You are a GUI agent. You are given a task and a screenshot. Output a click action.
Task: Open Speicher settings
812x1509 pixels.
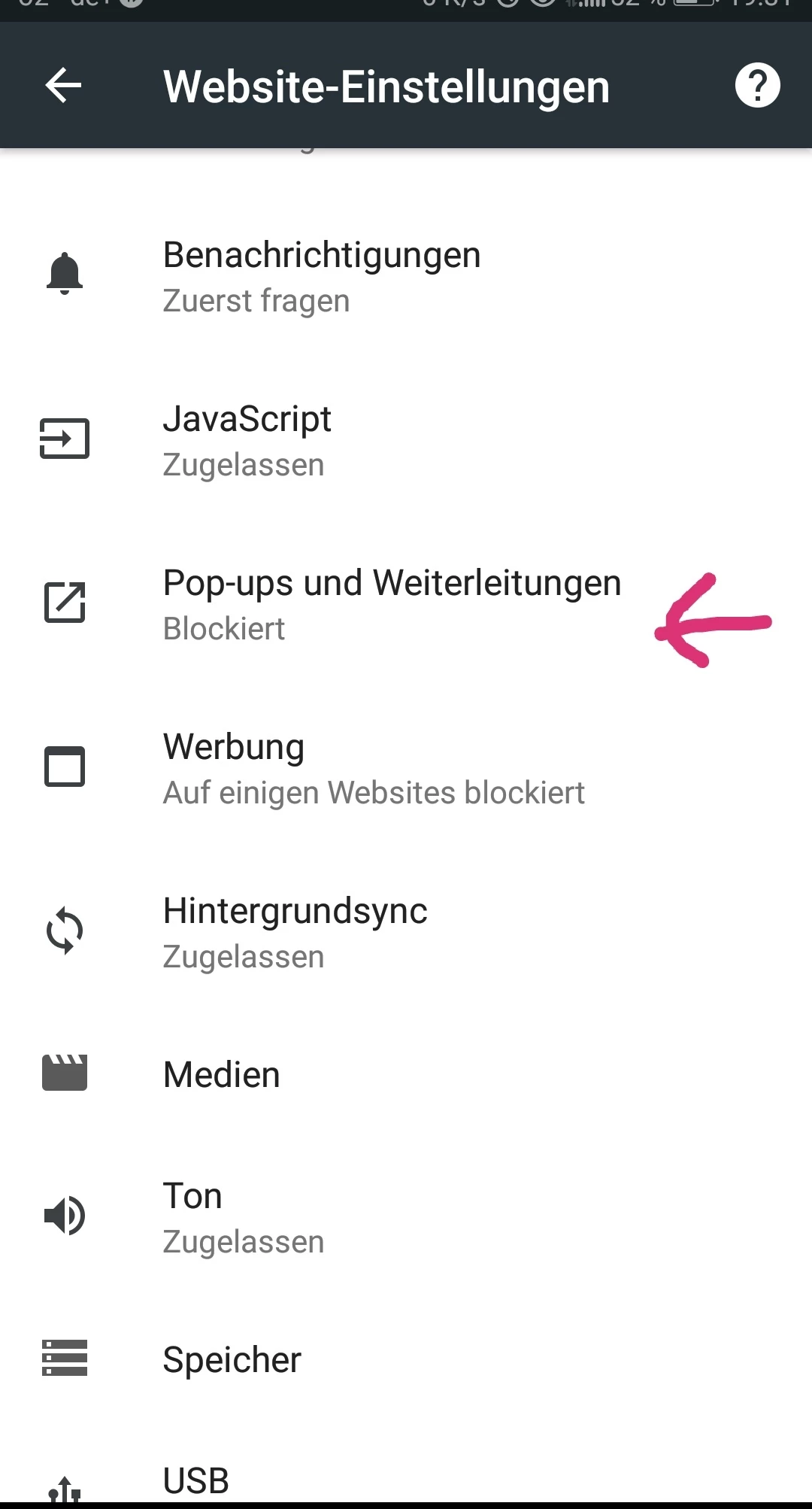(232, 1360)
